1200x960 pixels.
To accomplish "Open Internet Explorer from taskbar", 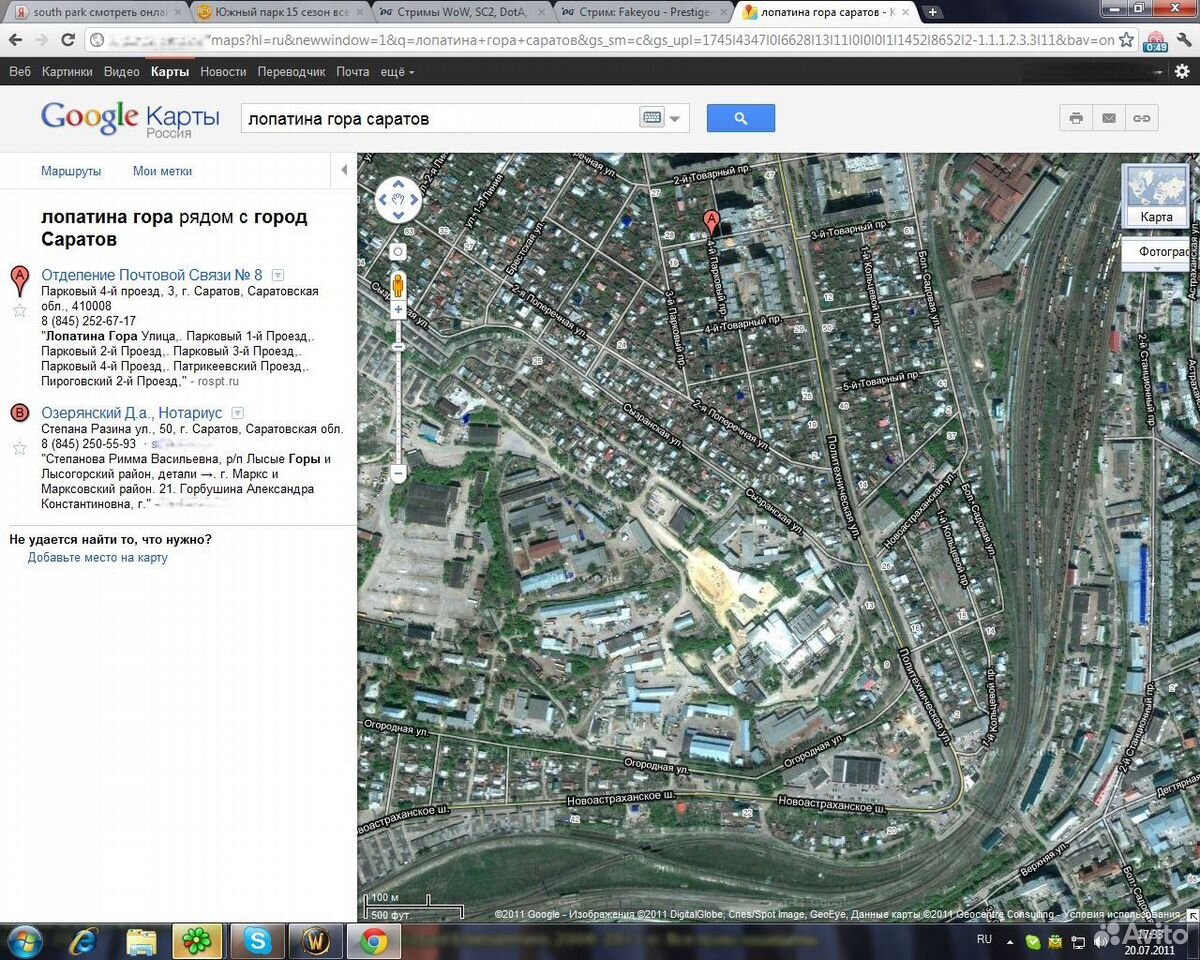I will tap(84, 941).
